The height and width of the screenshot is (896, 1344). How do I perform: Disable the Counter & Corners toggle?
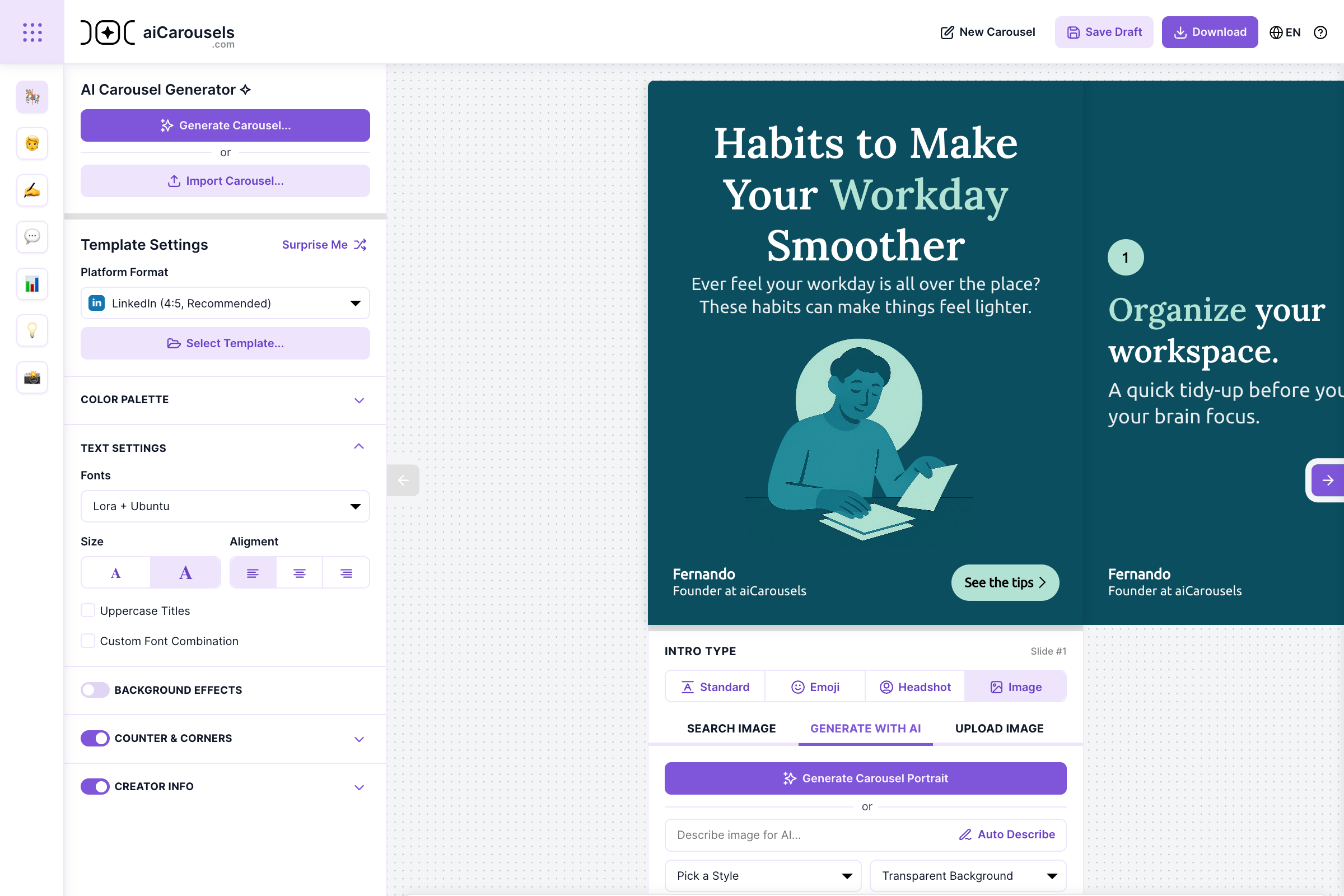(94, 738)
